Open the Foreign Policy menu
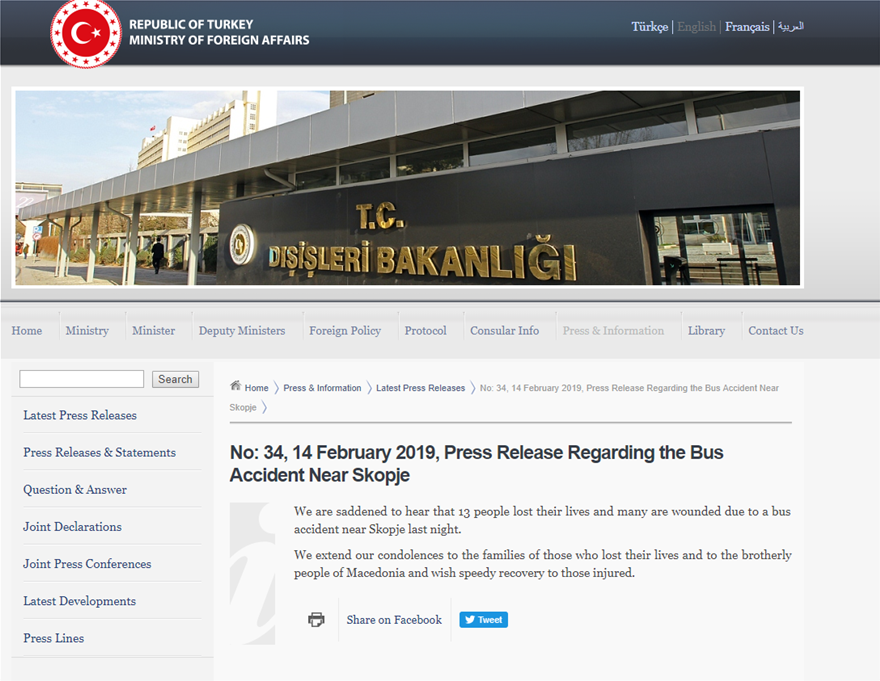The height and width of the screenshot is (681, 880). point(345,331)
